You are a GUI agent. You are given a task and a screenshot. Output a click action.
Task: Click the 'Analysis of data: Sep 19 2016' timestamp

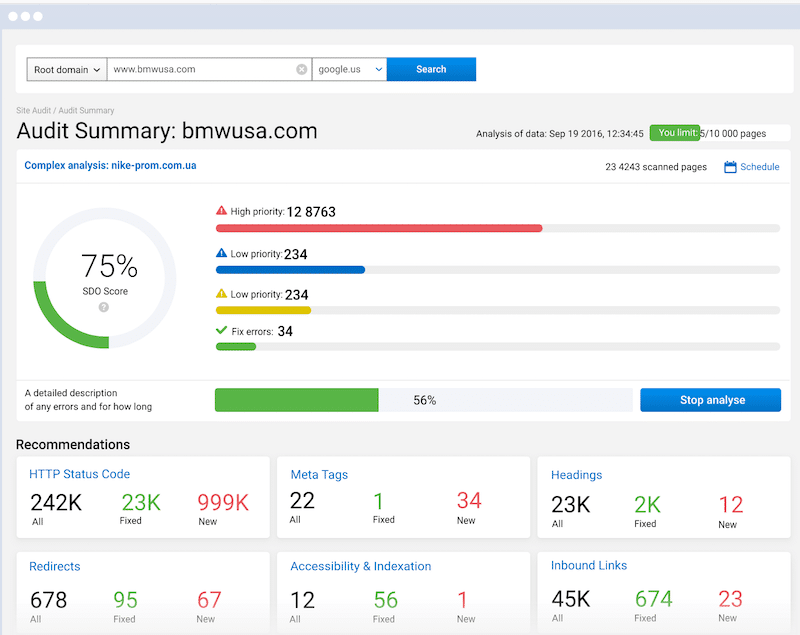pyautogui.click(x=560, y=134)
